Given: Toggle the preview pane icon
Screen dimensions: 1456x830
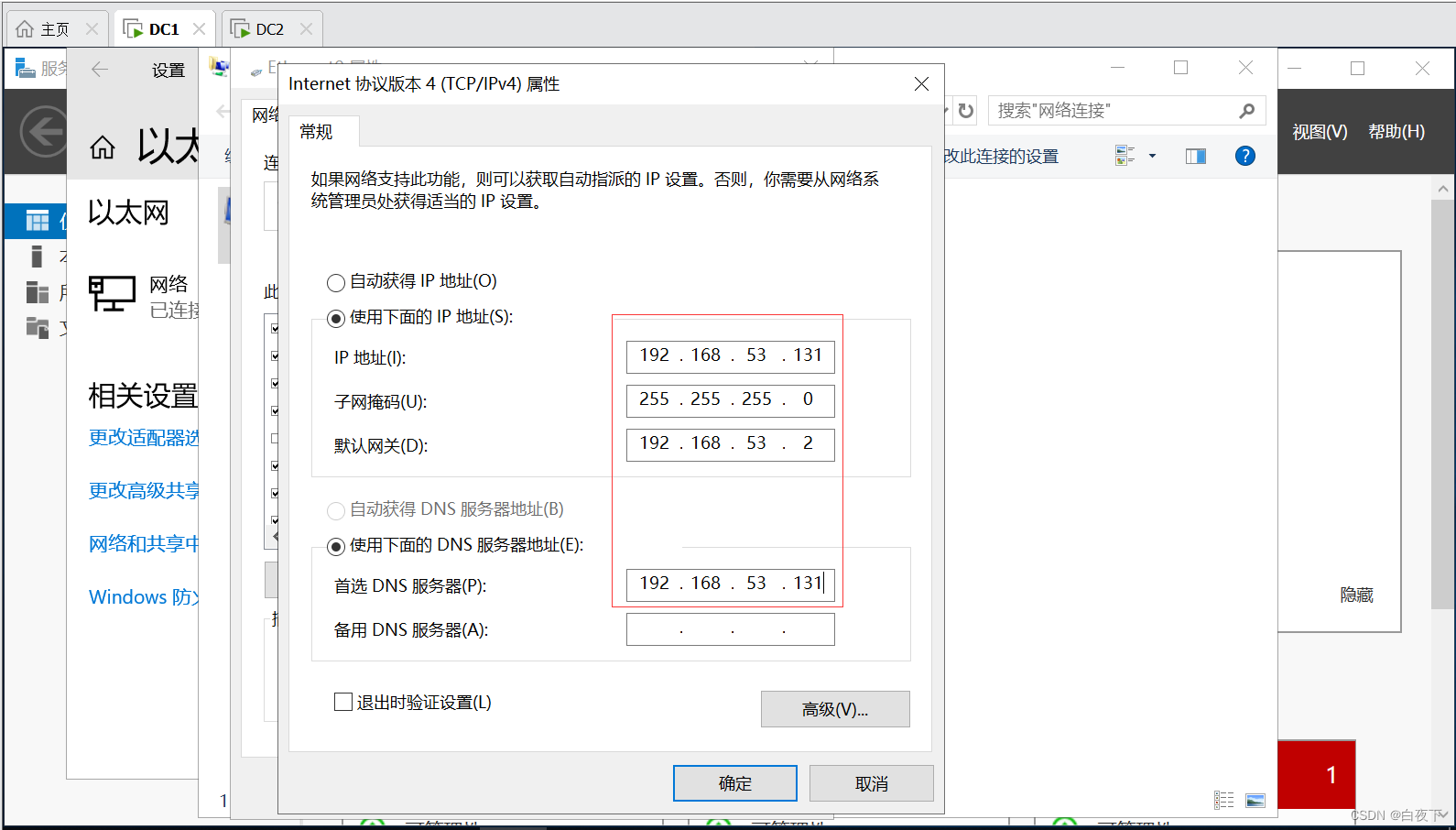Looking at the screenshot, I should pos(1196,156).
